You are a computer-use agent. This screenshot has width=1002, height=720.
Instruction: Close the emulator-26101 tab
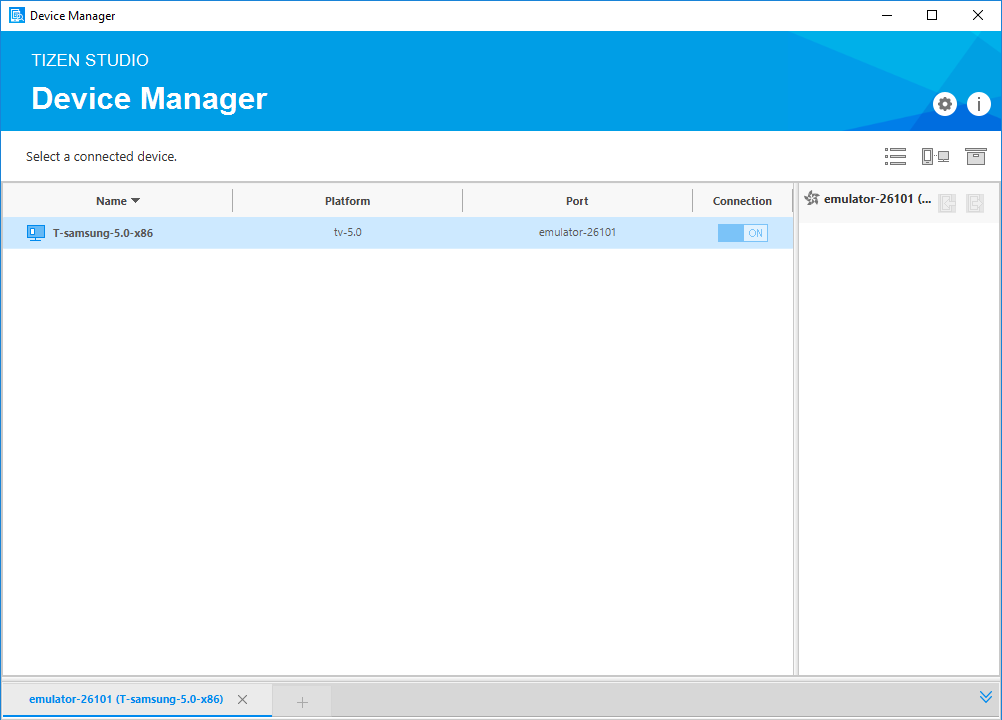click(242, 700)
